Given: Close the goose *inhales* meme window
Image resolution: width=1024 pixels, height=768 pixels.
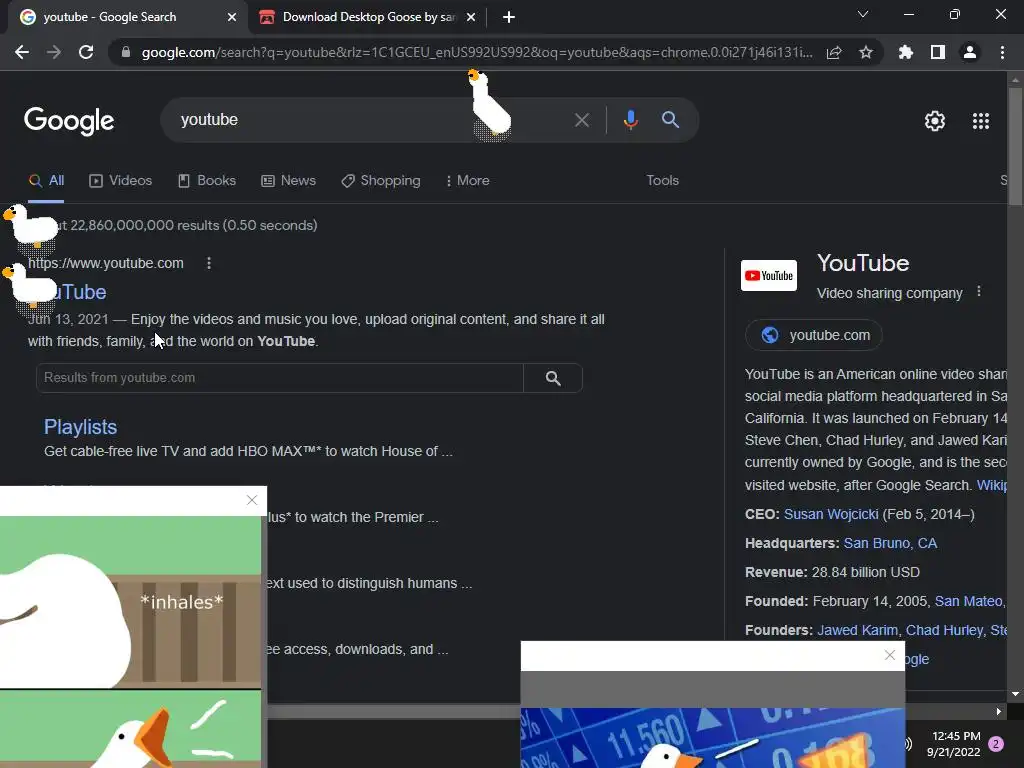Looking at the screenshot, I should pos(251,500).
